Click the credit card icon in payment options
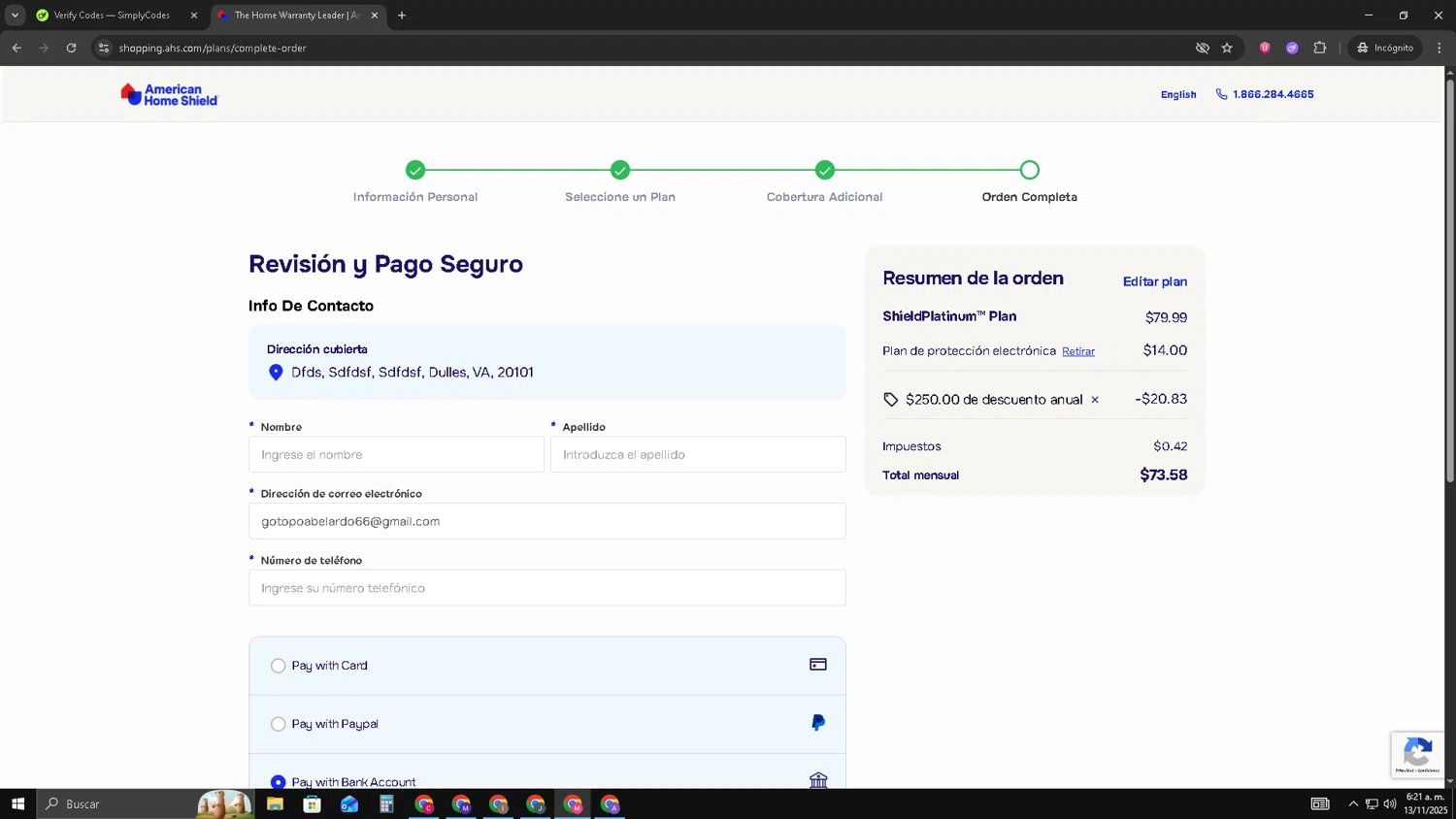Viewport: 1456px width, 819px height. point(818,665)
